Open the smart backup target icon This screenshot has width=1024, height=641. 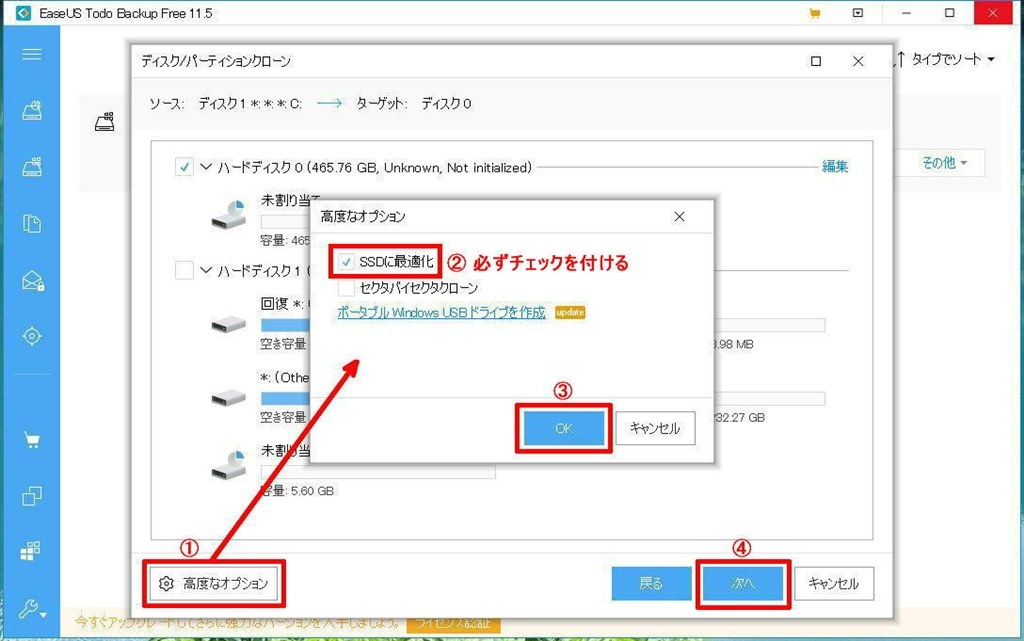pos(31,336)
